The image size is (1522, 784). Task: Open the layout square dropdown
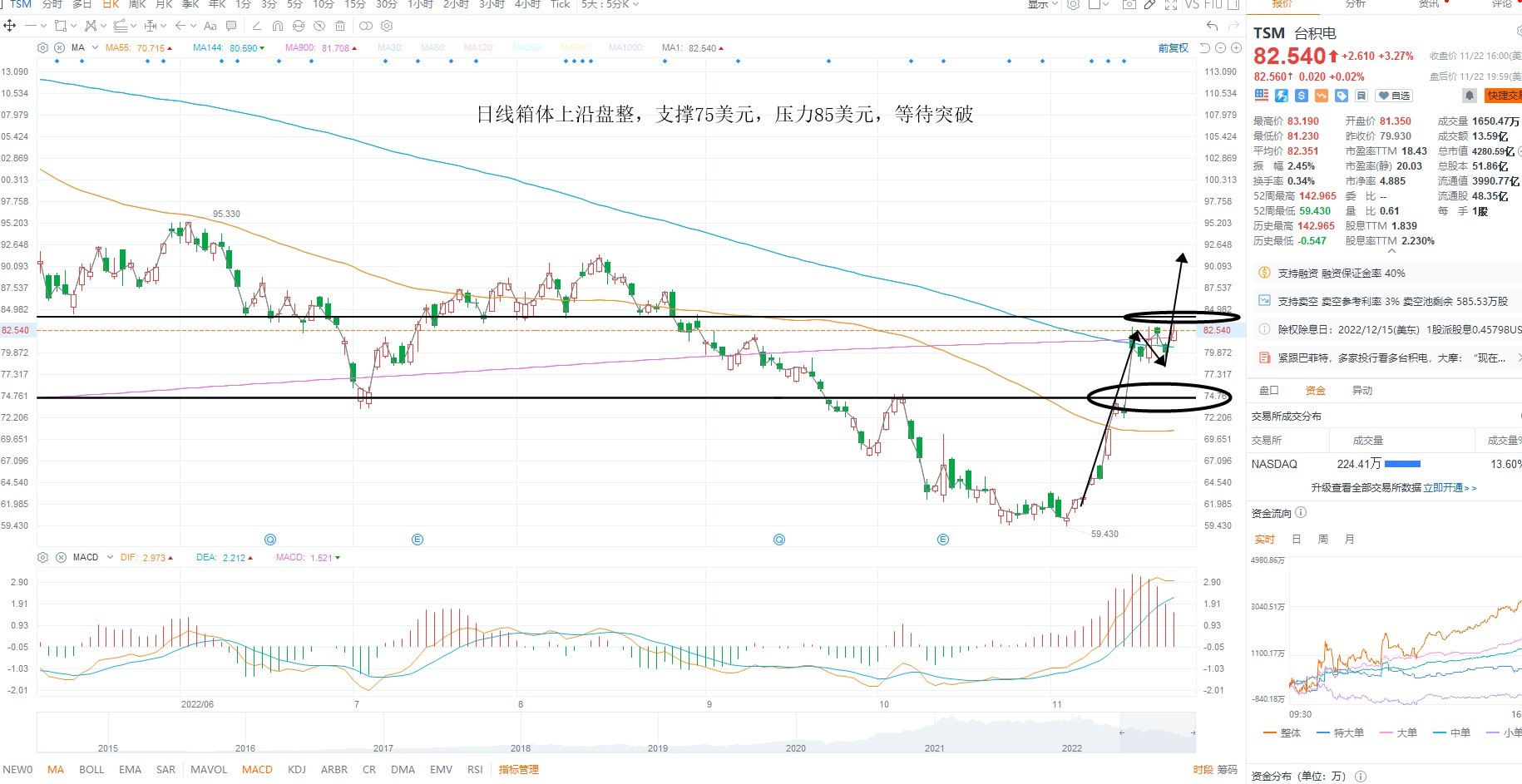click(x=1098, y=4)
